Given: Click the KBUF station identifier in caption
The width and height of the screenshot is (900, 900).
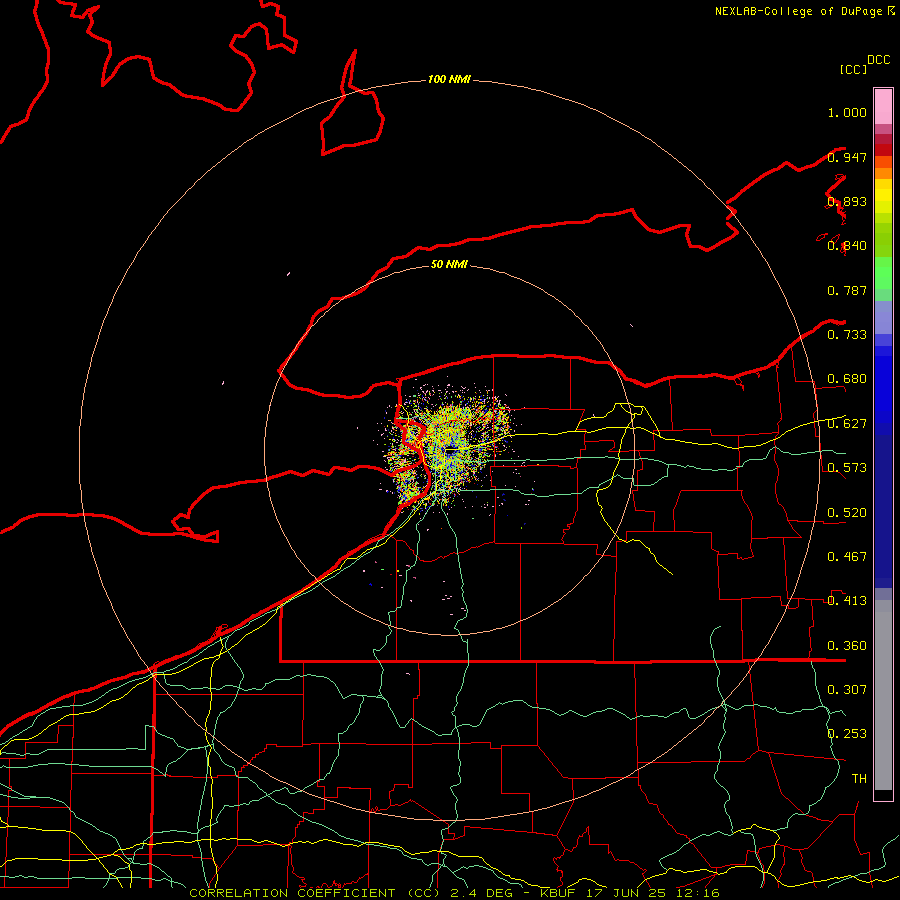Looking at the screenshot, I should click(x=557, y=893).
